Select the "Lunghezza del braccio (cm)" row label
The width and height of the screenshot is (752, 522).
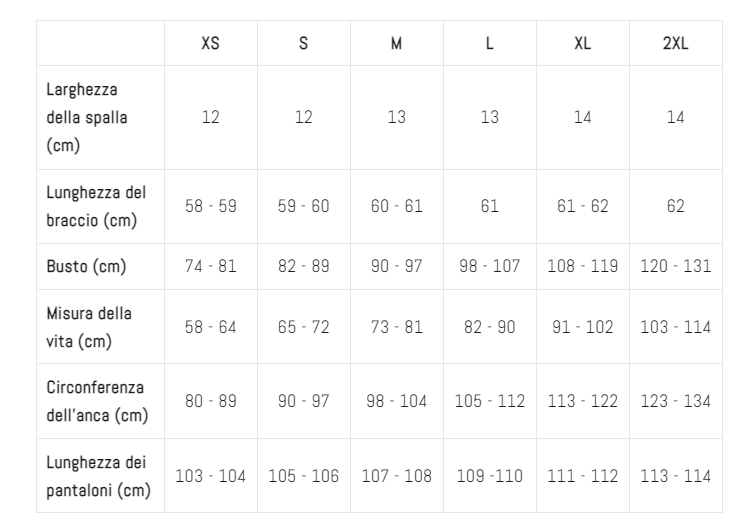click(96, 206)
